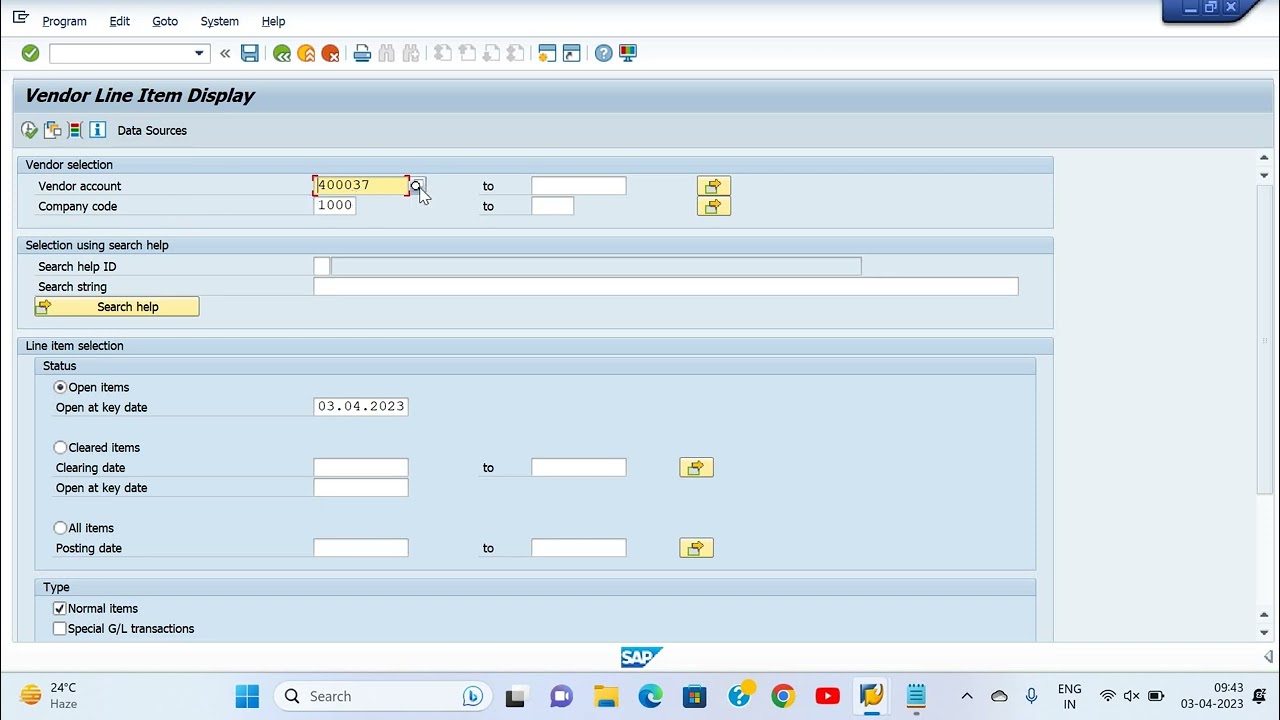This screenshot has width=1280, height=720.
Task: Click the Vendor account 'to' input field
Action: tap(579, 185)
